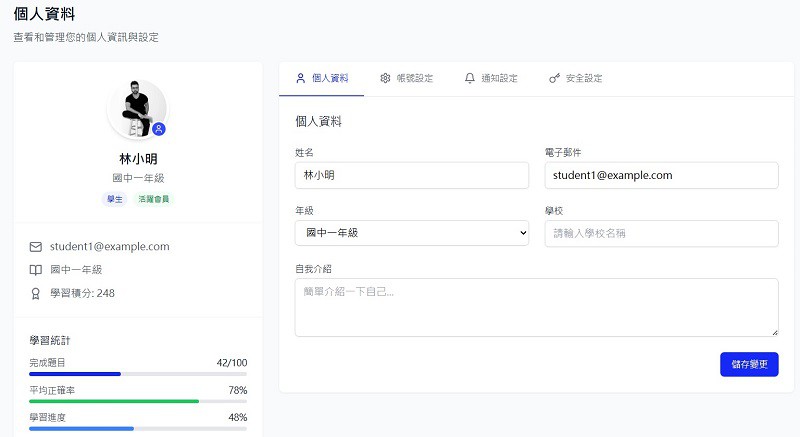Click the book icon next to 國中一年級

(36, 270)
